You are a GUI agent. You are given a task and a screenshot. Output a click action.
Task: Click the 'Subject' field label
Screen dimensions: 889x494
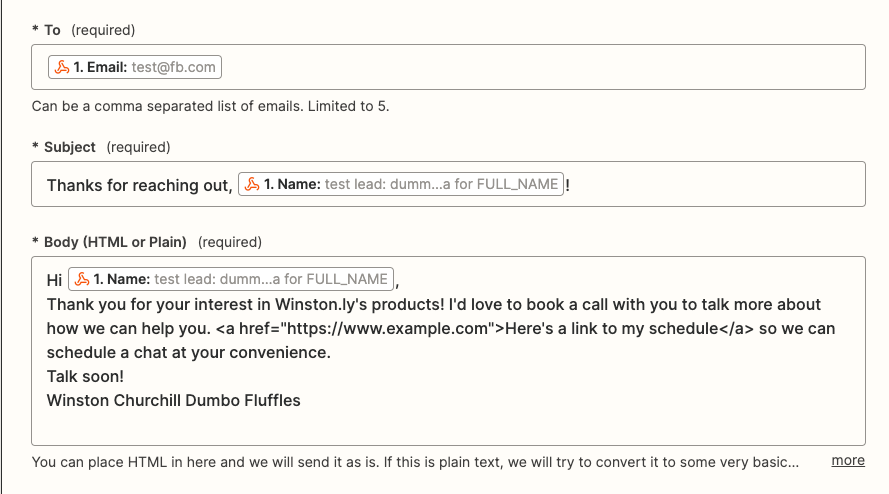tap(69, 147)
